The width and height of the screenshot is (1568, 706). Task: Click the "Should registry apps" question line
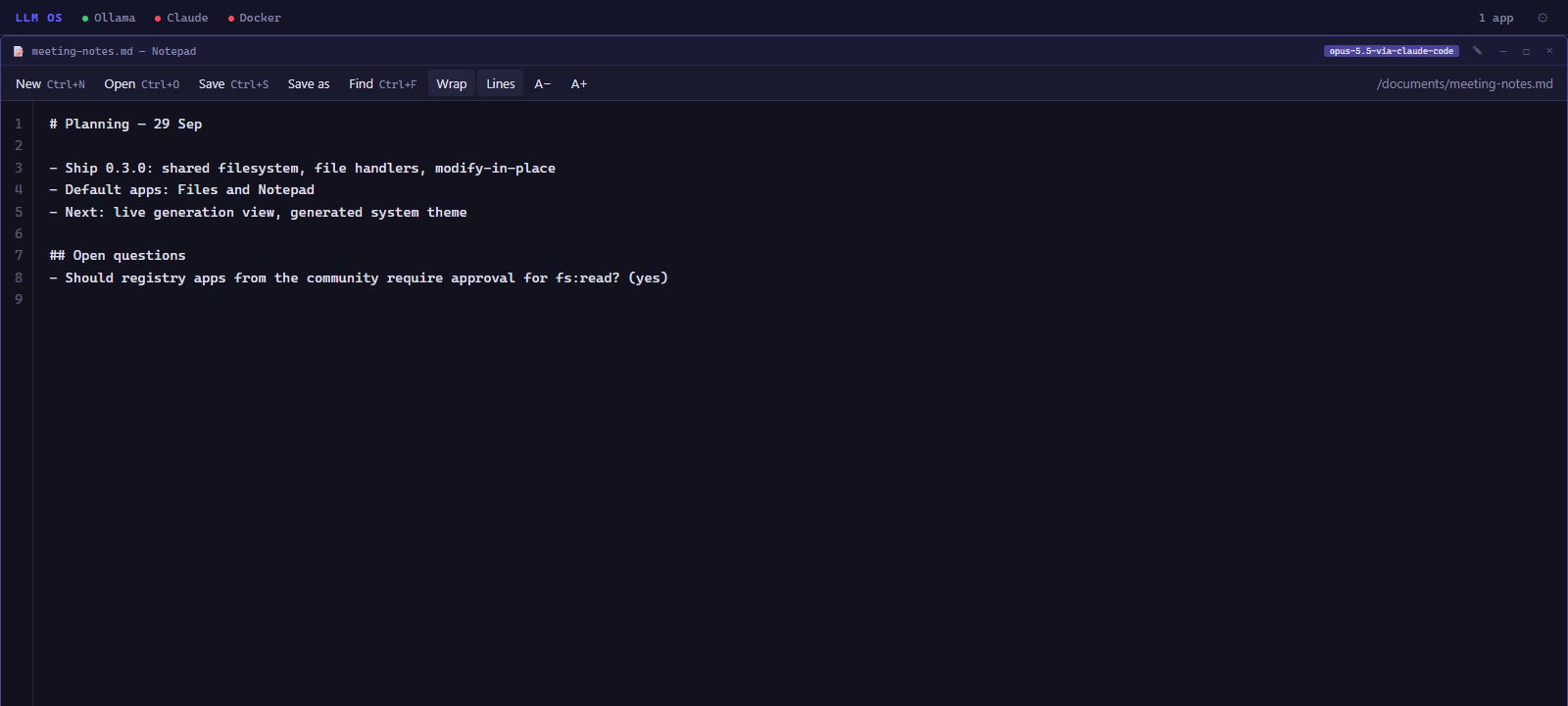coord(359,278)
